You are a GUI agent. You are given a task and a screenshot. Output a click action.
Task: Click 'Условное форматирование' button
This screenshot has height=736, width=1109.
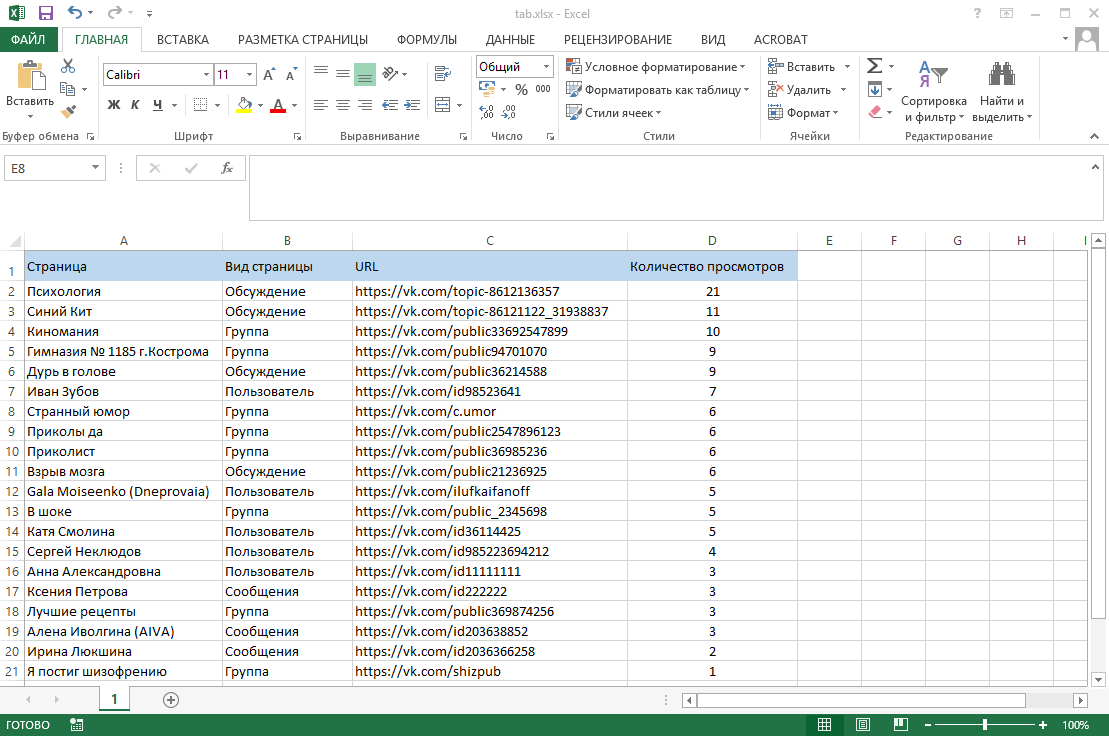tap(656, 67)
